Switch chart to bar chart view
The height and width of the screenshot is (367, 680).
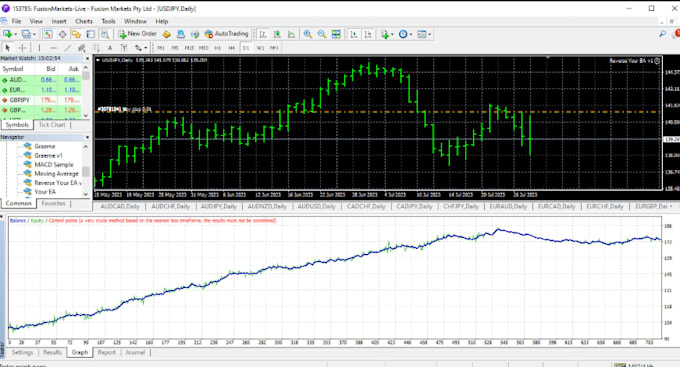coord(263,34)
